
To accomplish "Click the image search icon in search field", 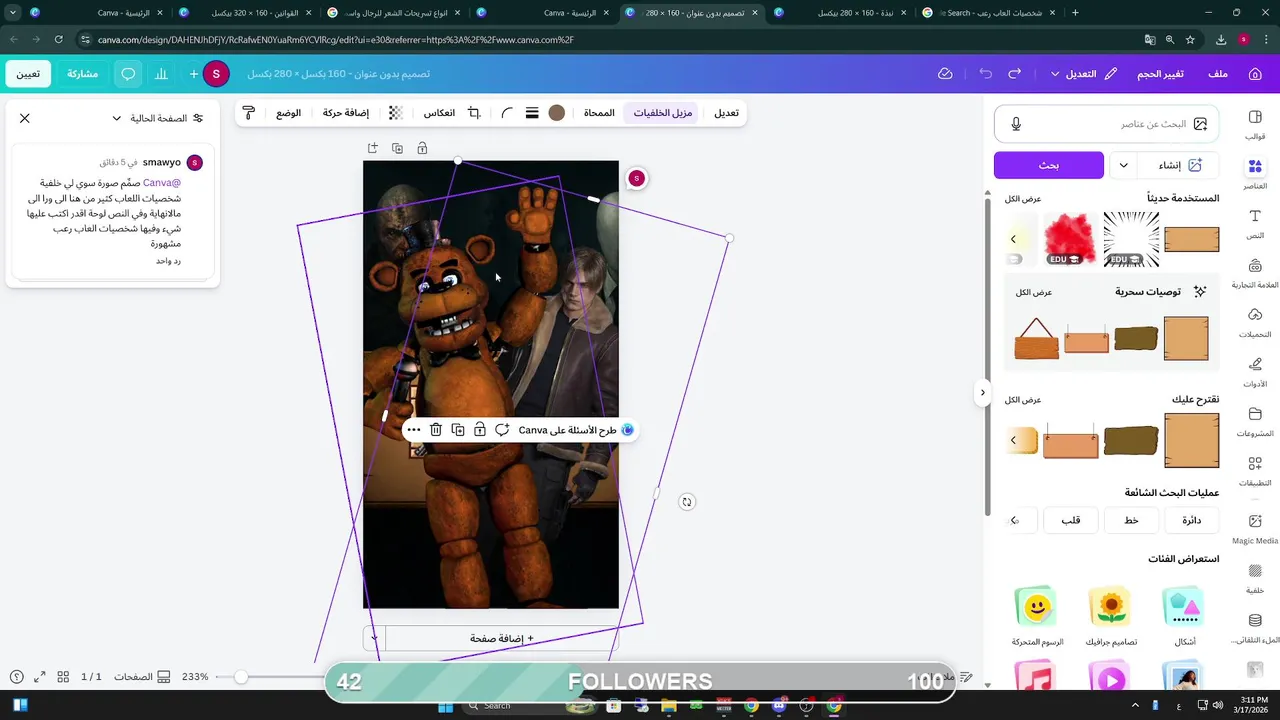I will pos(1200,124).
